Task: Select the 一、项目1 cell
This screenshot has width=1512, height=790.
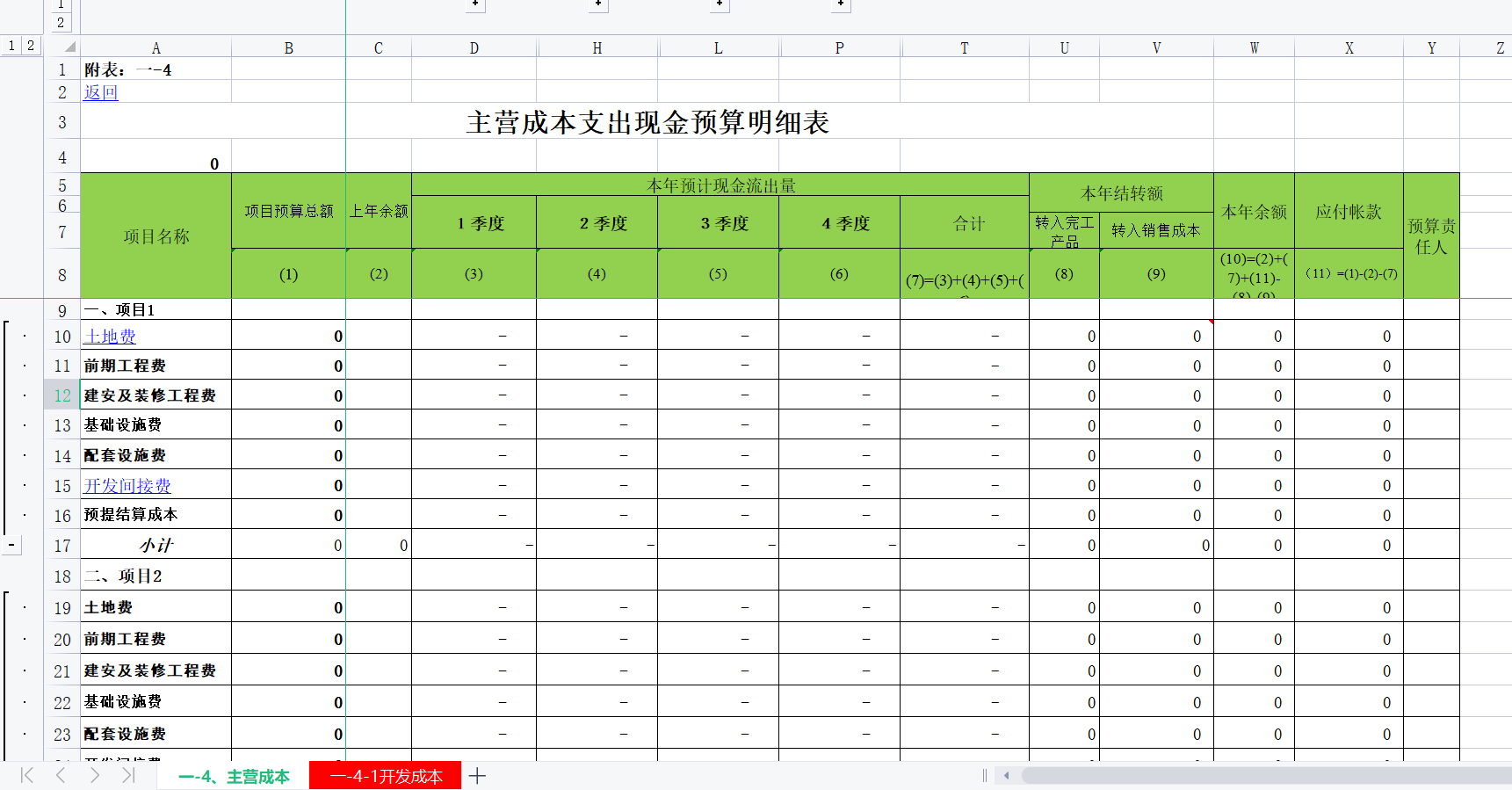Action: (156, 309)
